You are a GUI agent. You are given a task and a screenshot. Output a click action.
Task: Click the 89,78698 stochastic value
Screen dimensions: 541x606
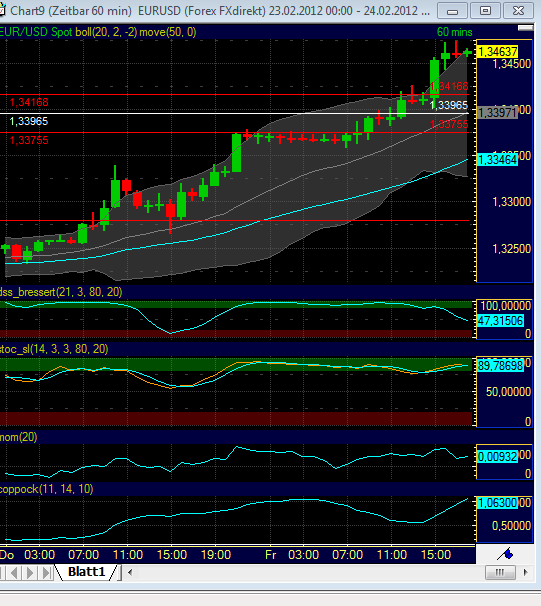tap(500, 365)
